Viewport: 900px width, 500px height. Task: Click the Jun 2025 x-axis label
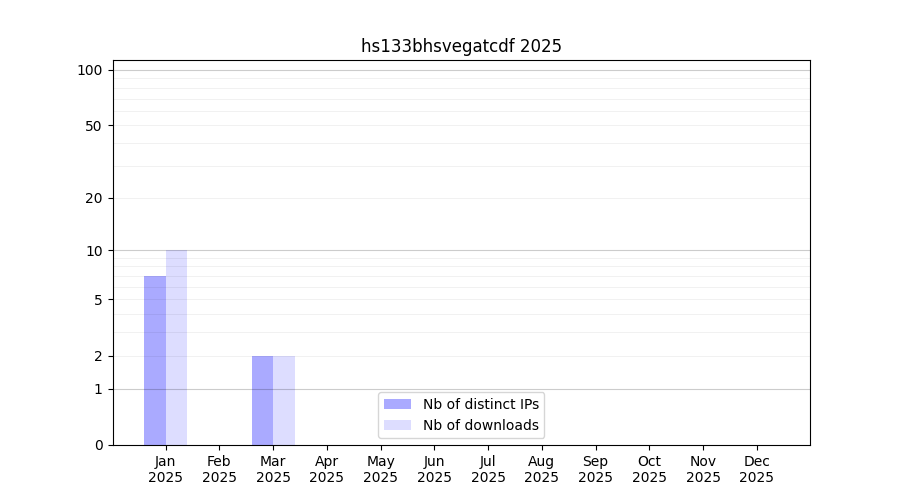[434, 469]
